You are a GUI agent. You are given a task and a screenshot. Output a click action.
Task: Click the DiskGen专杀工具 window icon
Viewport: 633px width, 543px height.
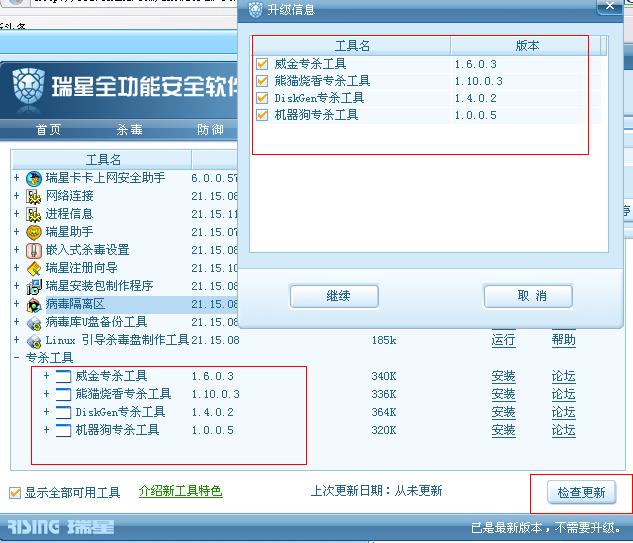tap(63, 412)
